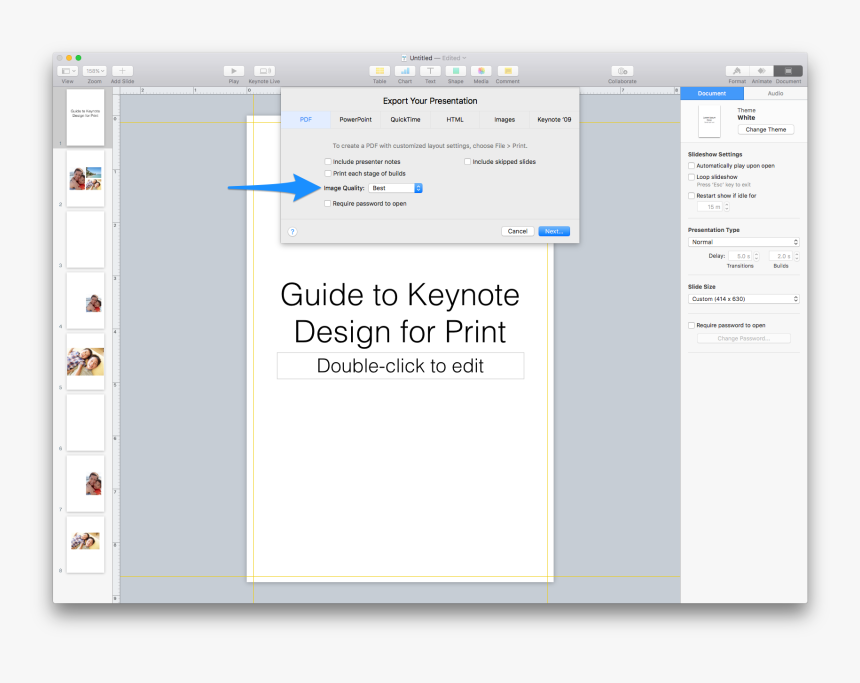Screen dimensions: 860x683
Task: Add a Comment from the toolbar
Action: coord(508,71)
